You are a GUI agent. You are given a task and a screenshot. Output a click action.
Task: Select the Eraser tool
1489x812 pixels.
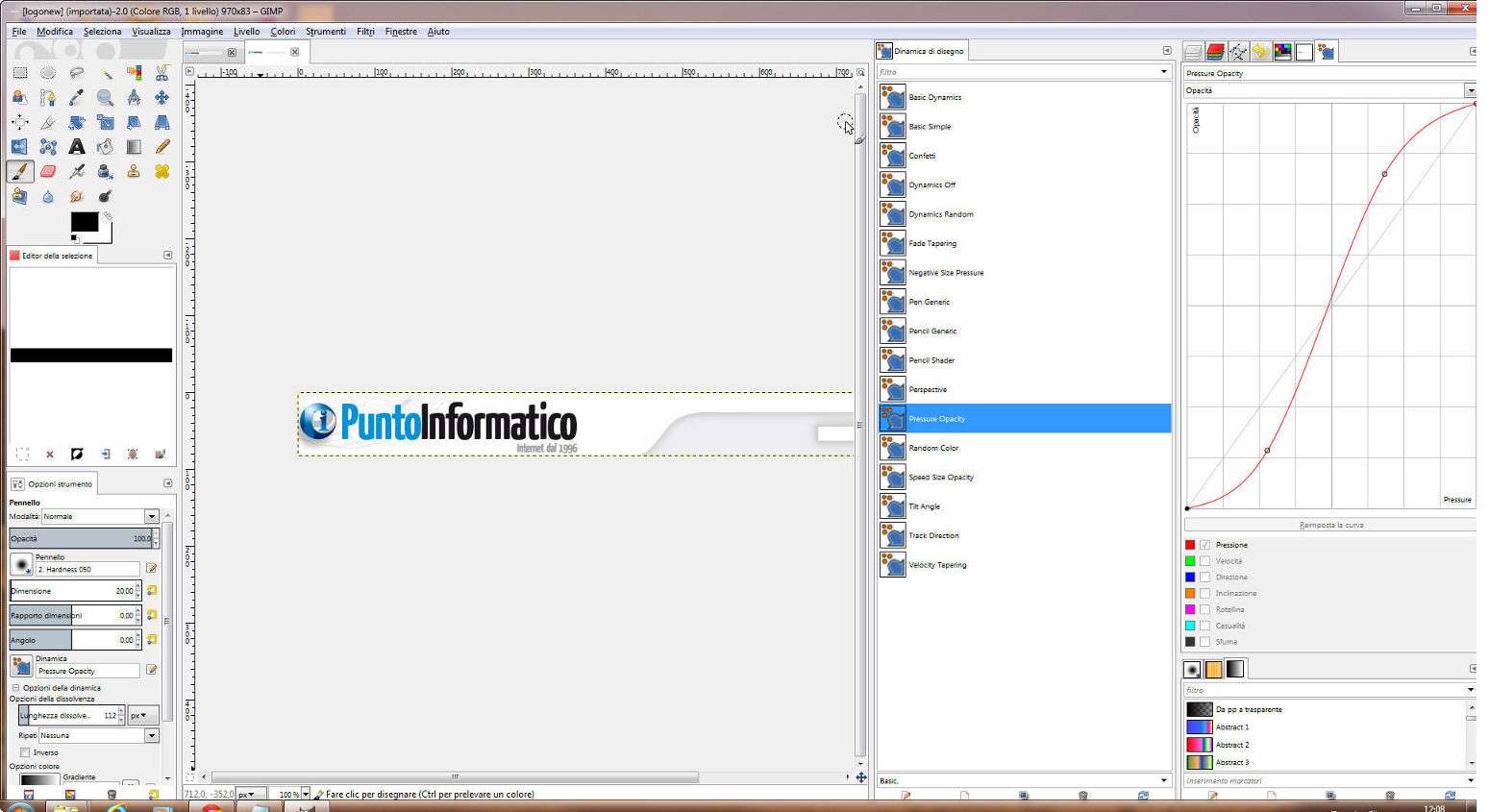[48, 171]
